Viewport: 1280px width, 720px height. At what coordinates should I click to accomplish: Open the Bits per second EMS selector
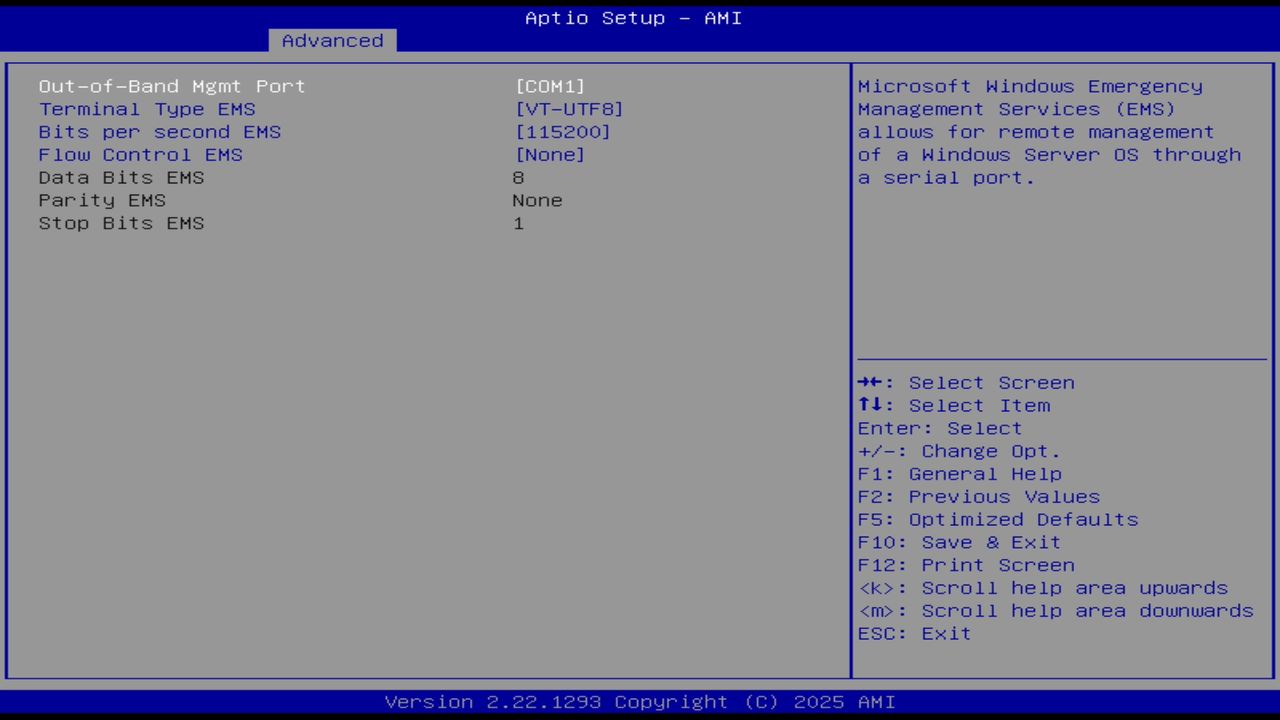coord(159,132)
